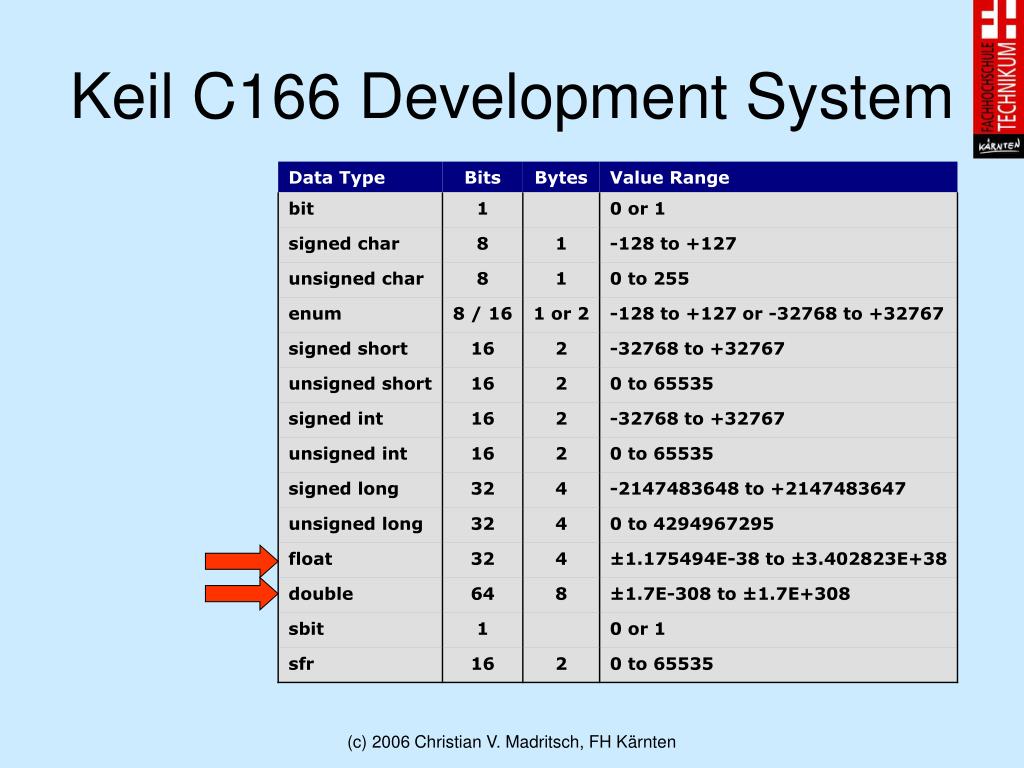Click the '0 to 255' value range
1024x768 pixels.
(650, 279)
